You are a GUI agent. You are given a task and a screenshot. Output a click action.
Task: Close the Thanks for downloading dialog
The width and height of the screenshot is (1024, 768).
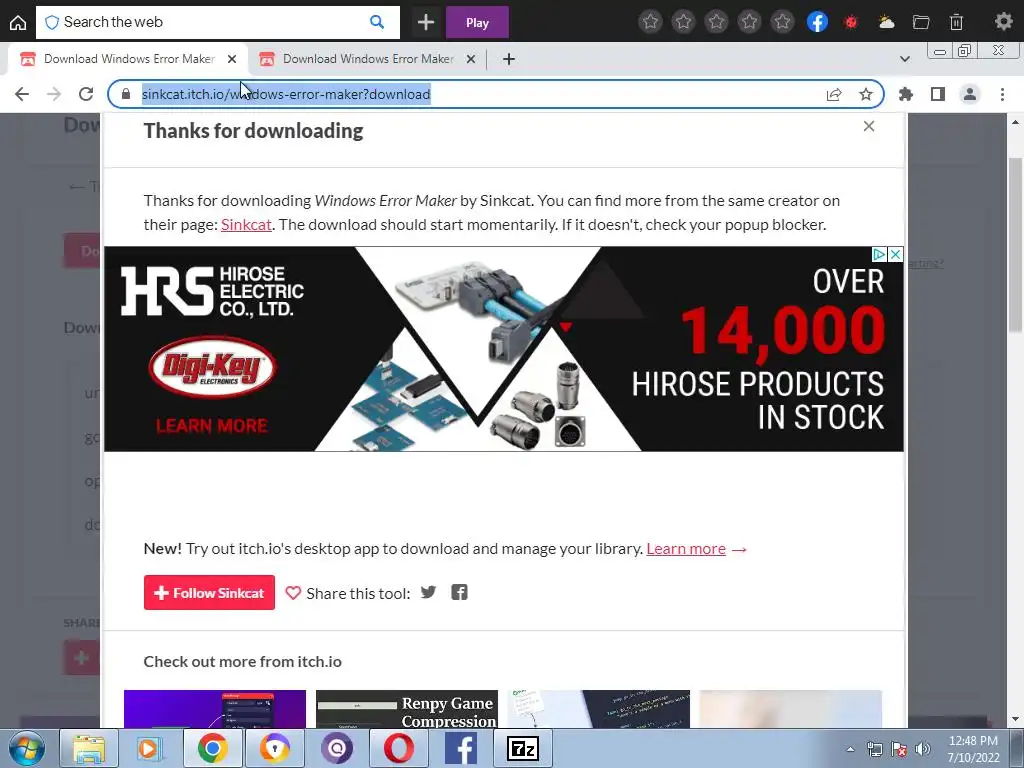pyautogui.click(x=869, y=126)
